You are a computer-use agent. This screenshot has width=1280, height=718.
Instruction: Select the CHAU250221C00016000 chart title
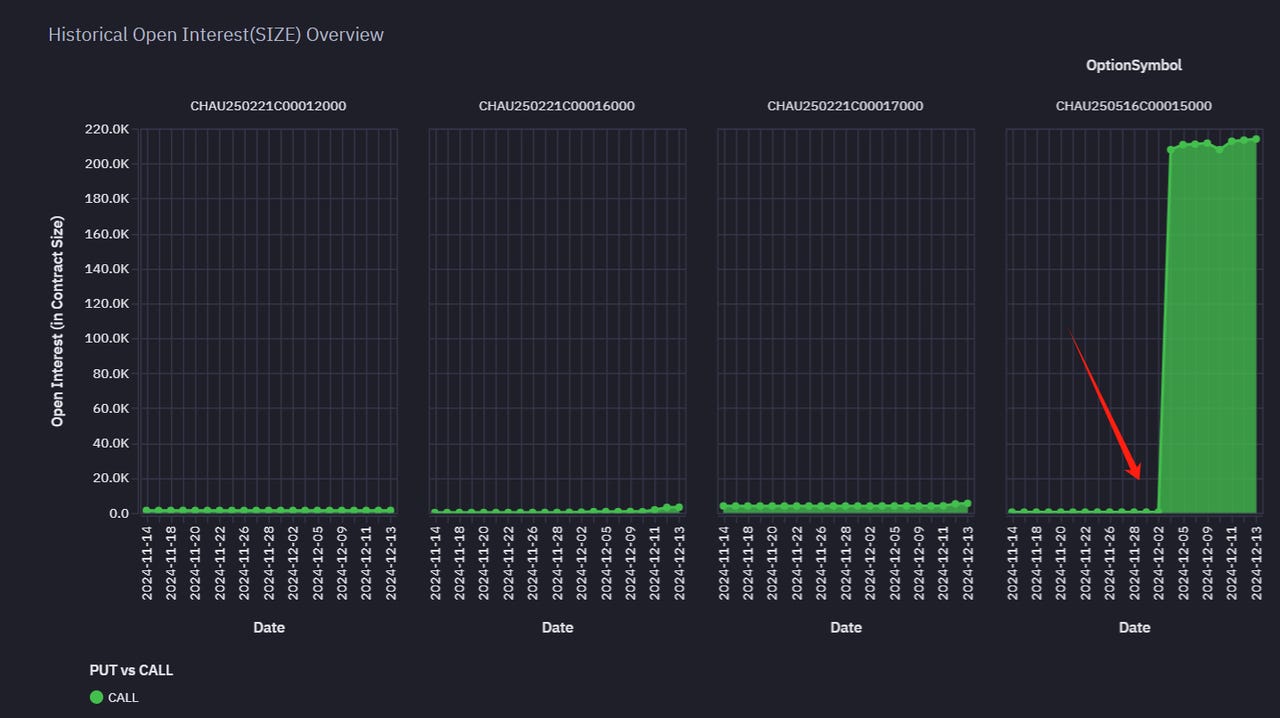tap(556, 106)
